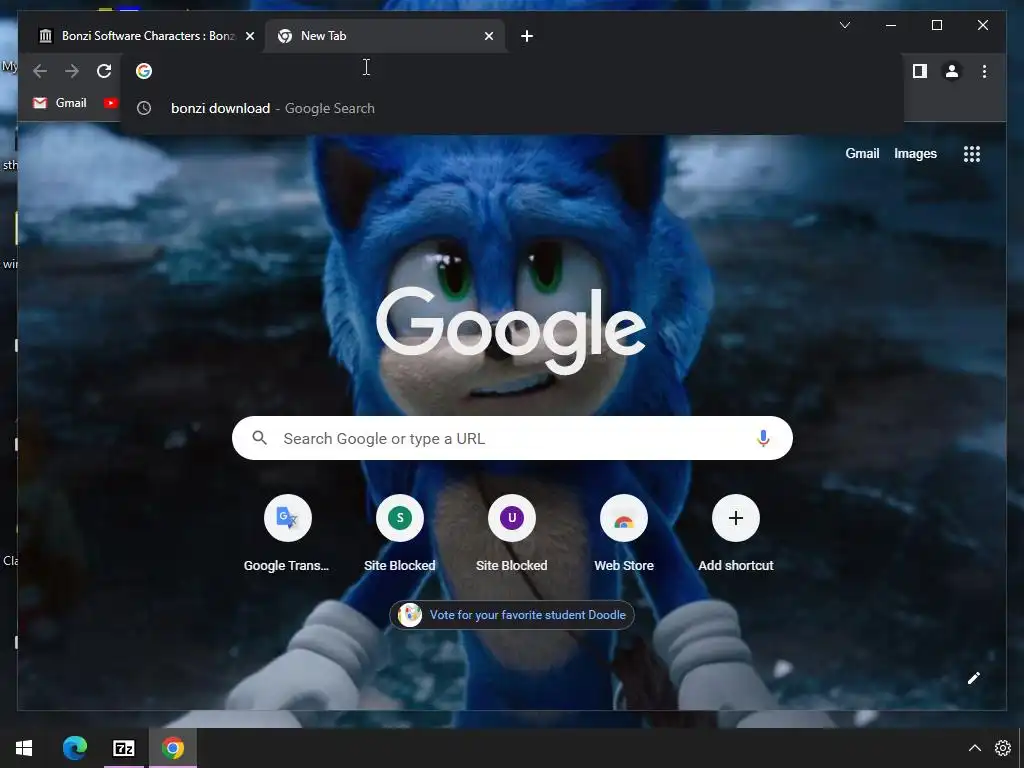Image resolution: width=1024 pixels, height=768 pixels.
Task: Open a new tab with the plus button
Action: (527, 36)
